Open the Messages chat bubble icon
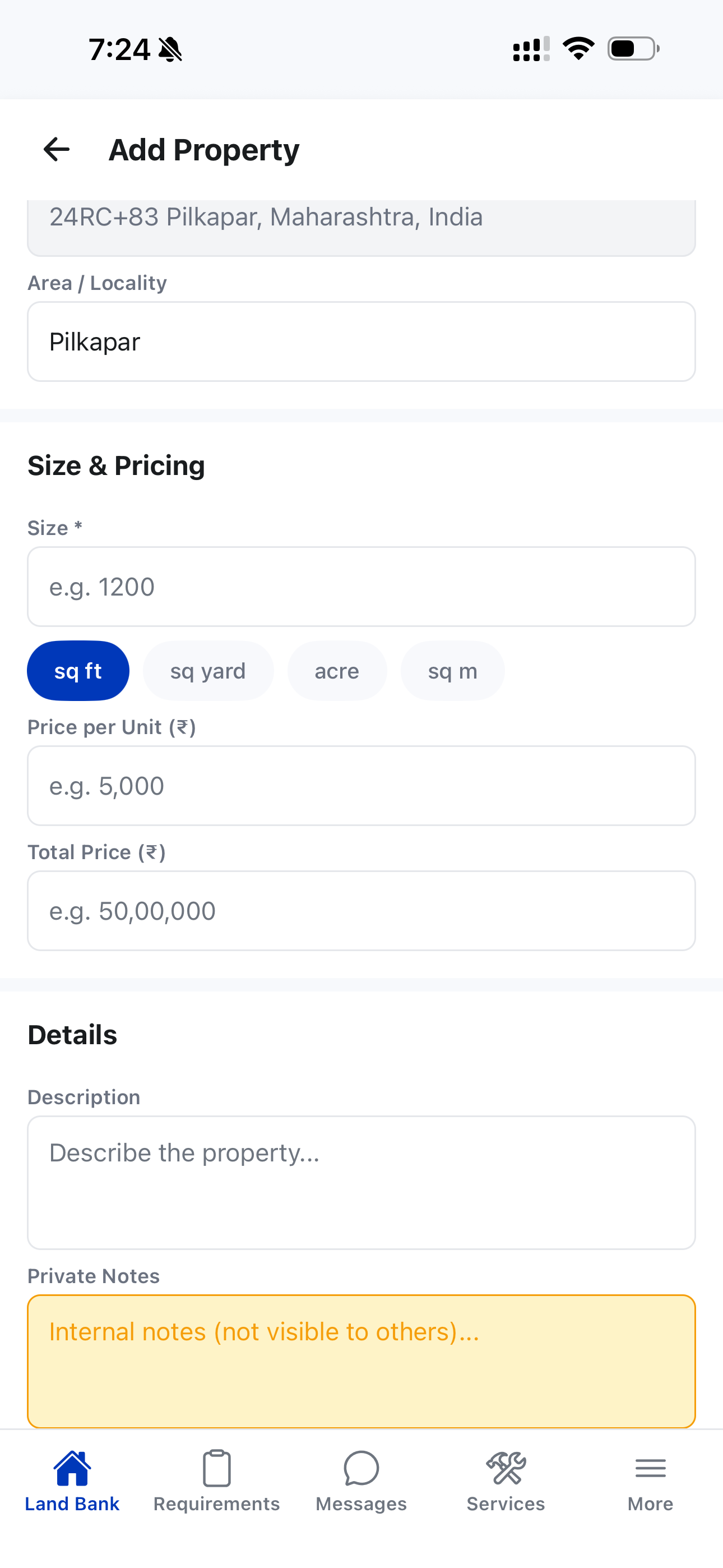Viewport: 723px width, 1568px height. pyautogui.click(x=361, y=1468)
